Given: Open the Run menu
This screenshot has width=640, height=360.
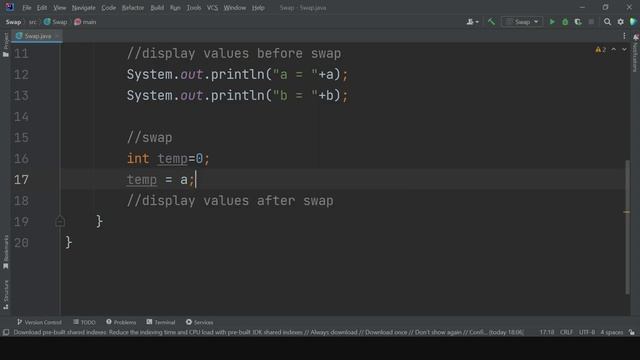Looking at the screenshot, I should coord(175,8).
